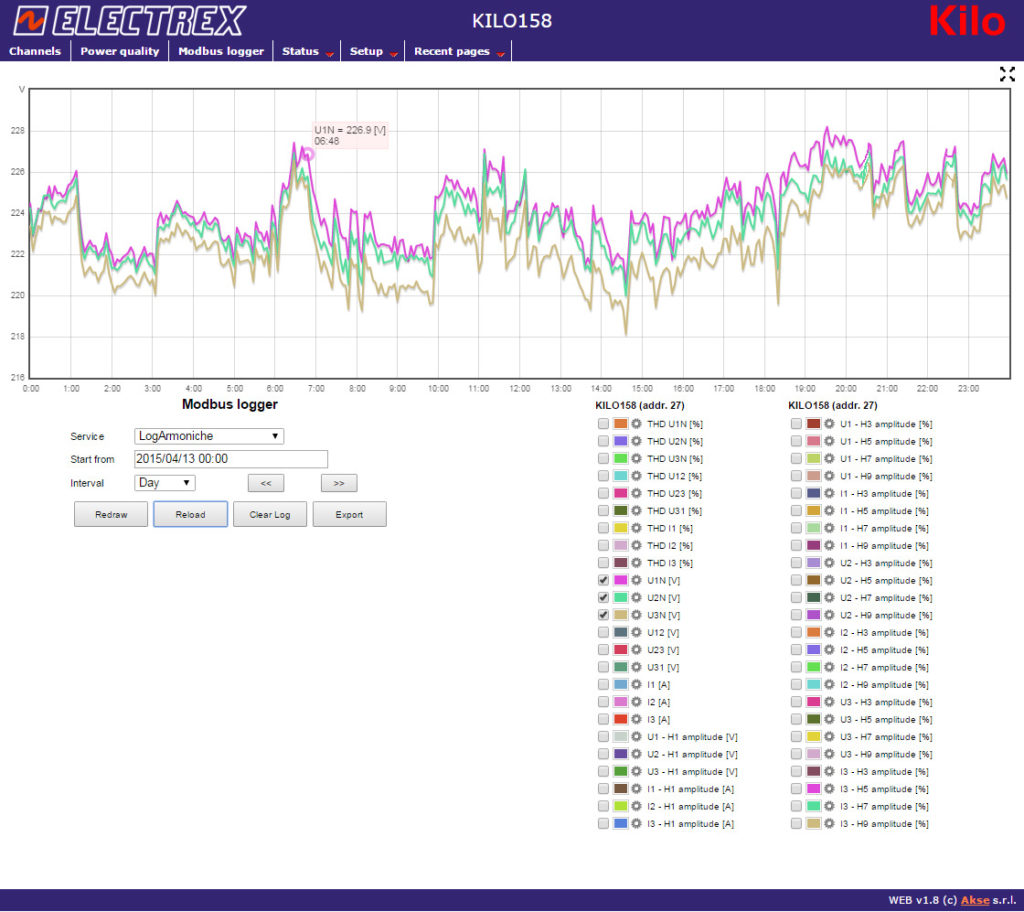The image size is (1024, 912).
Task: Go to the Power quality menu item
Action: click(120, 51)
